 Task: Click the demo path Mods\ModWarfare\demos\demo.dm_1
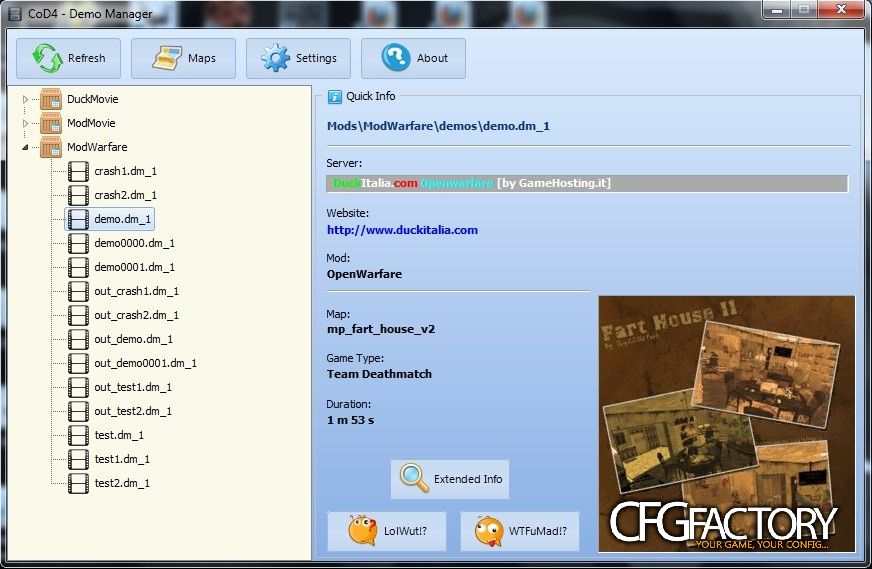click(x=438, y=126)
